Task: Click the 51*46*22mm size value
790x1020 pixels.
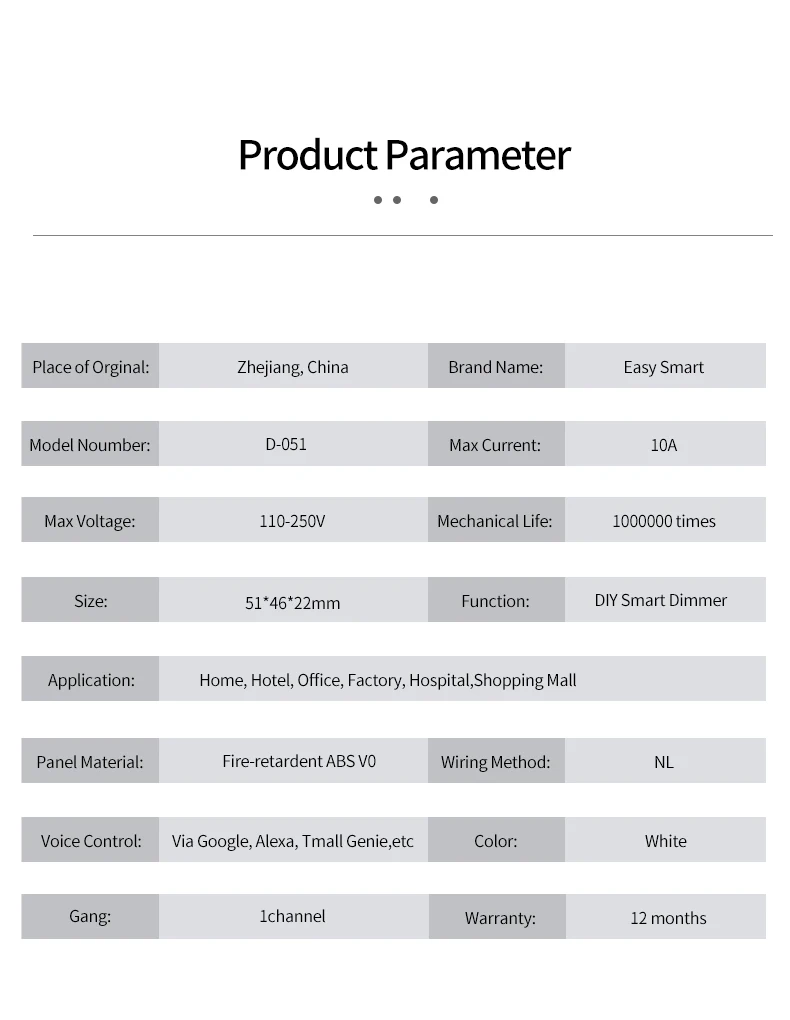Action: [x=292, y=603]
